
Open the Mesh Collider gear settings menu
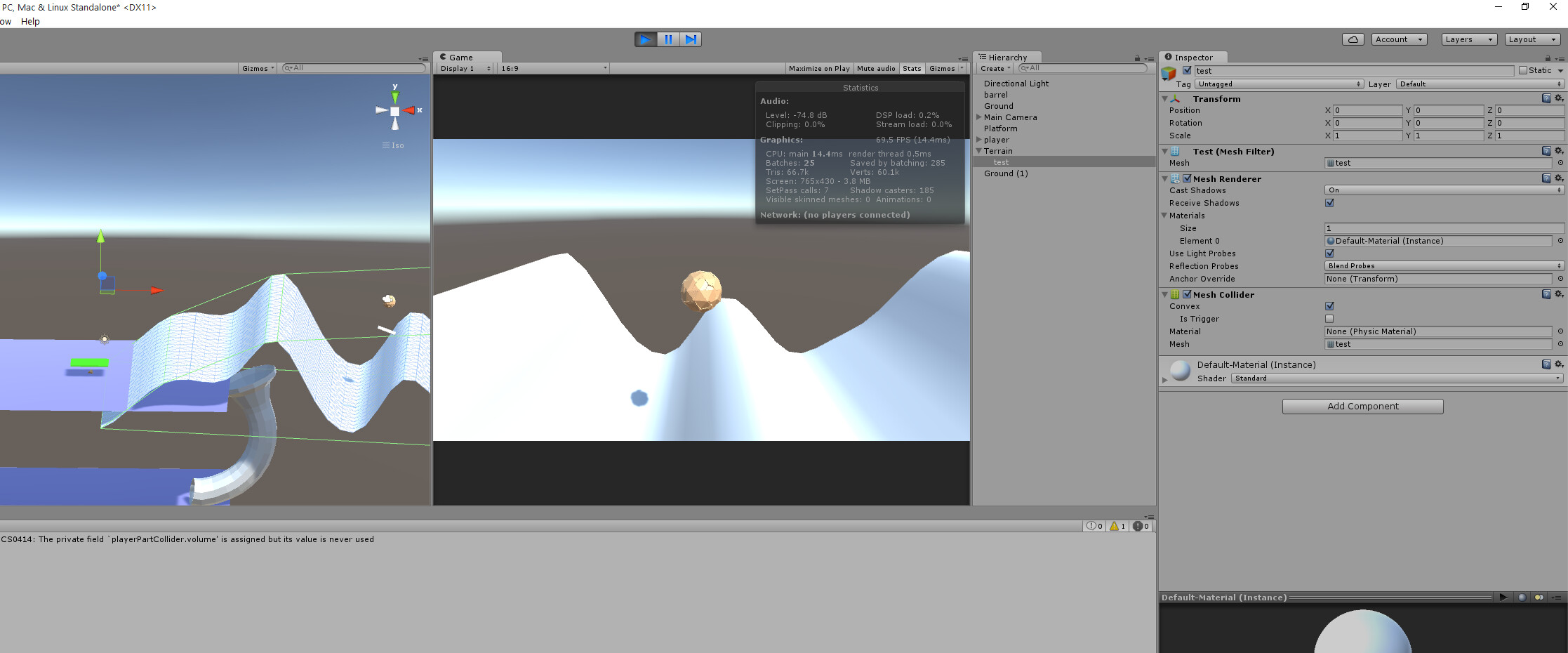pos(1560,294)
